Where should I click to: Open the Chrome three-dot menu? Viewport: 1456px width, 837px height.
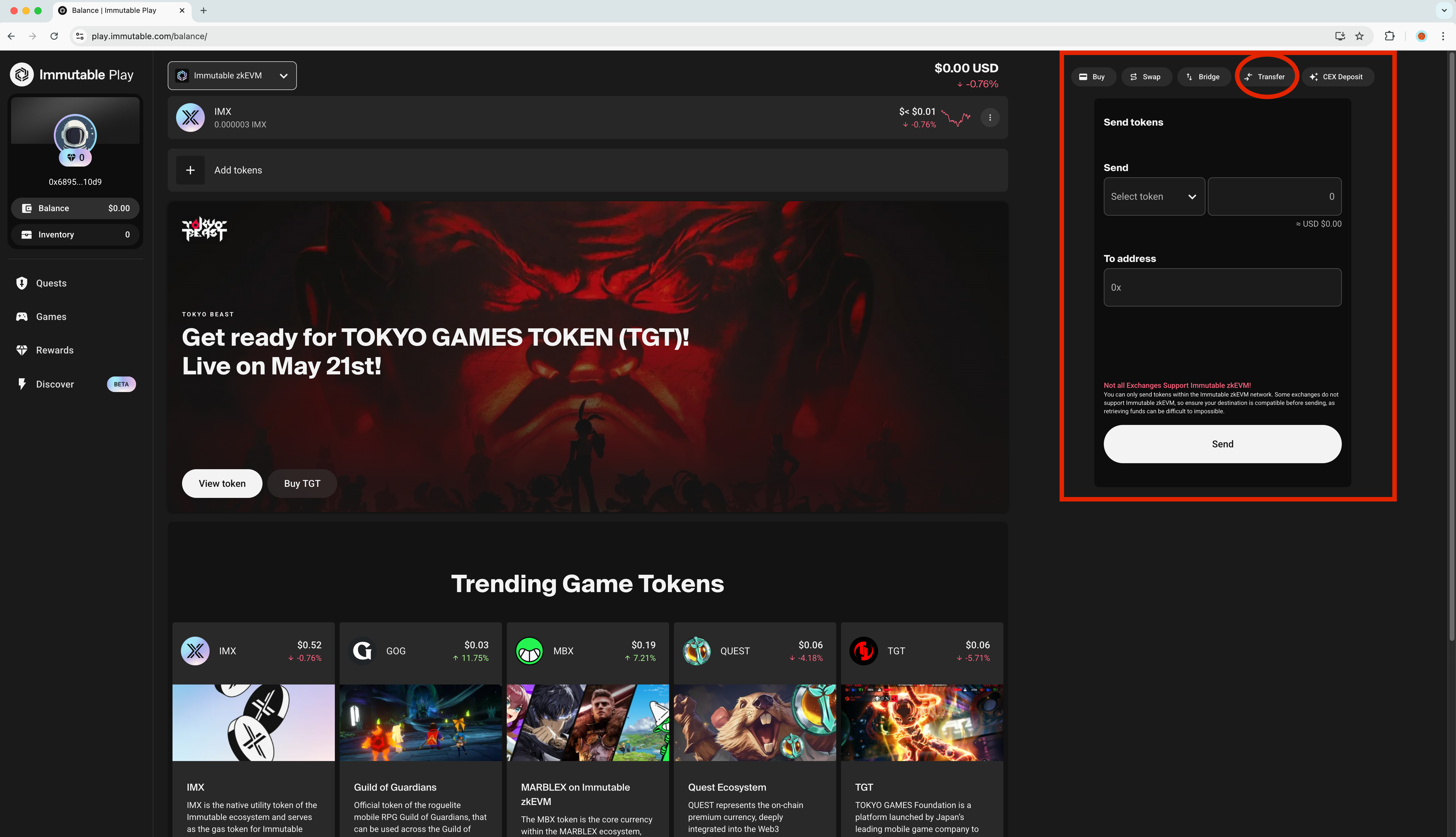point(1443,36)
